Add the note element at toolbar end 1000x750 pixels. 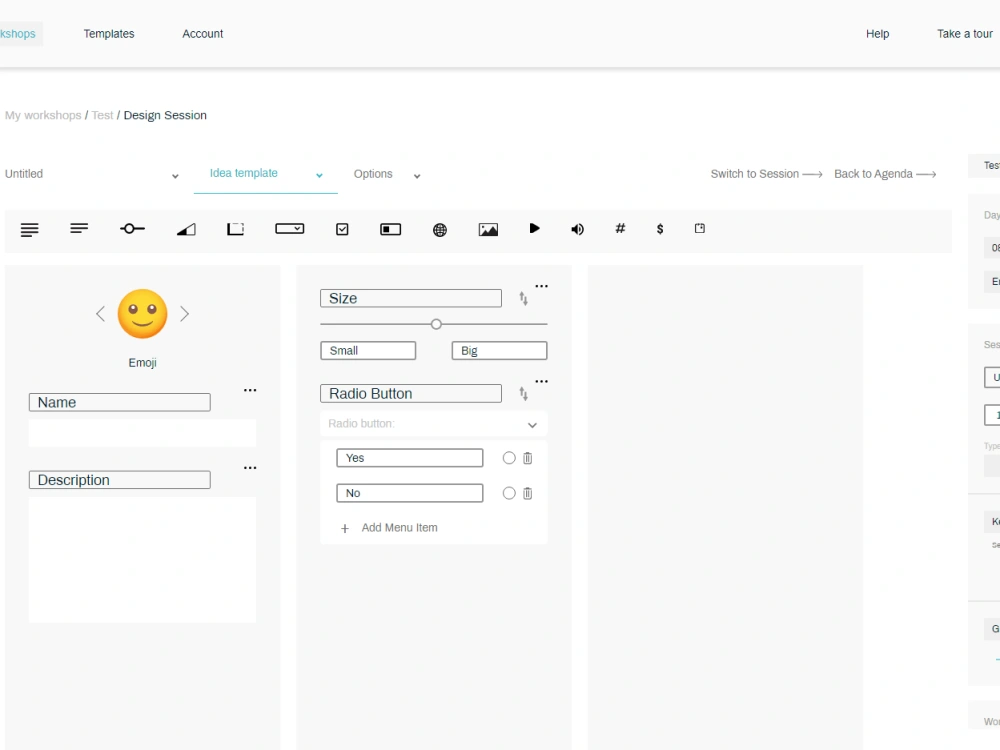pyautogui.click(x=700, y=228)
